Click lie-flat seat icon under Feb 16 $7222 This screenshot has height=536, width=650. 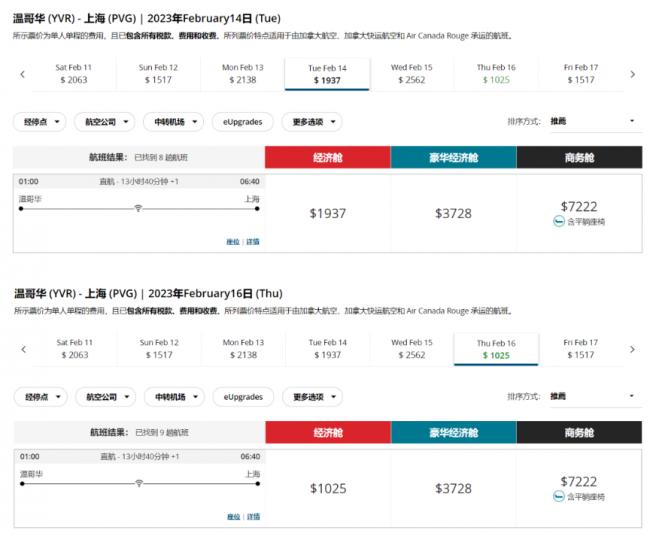[x=559, y=496]
